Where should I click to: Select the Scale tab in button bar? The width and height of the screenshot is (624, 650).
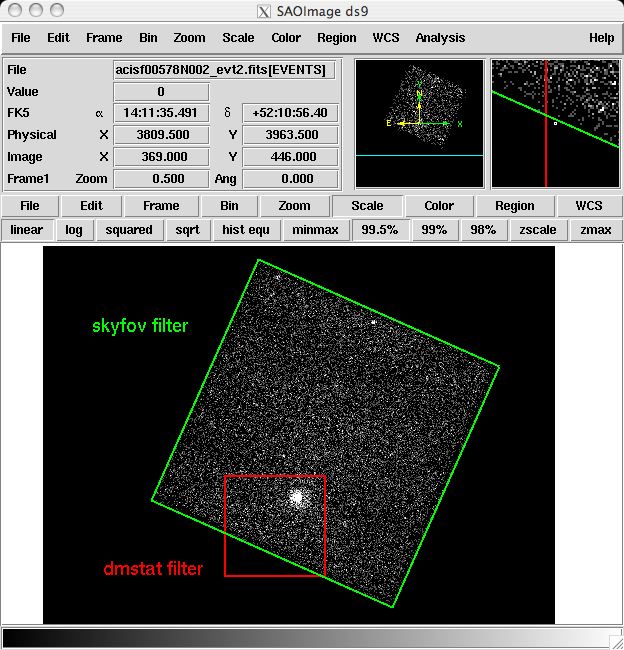point(367,206)
